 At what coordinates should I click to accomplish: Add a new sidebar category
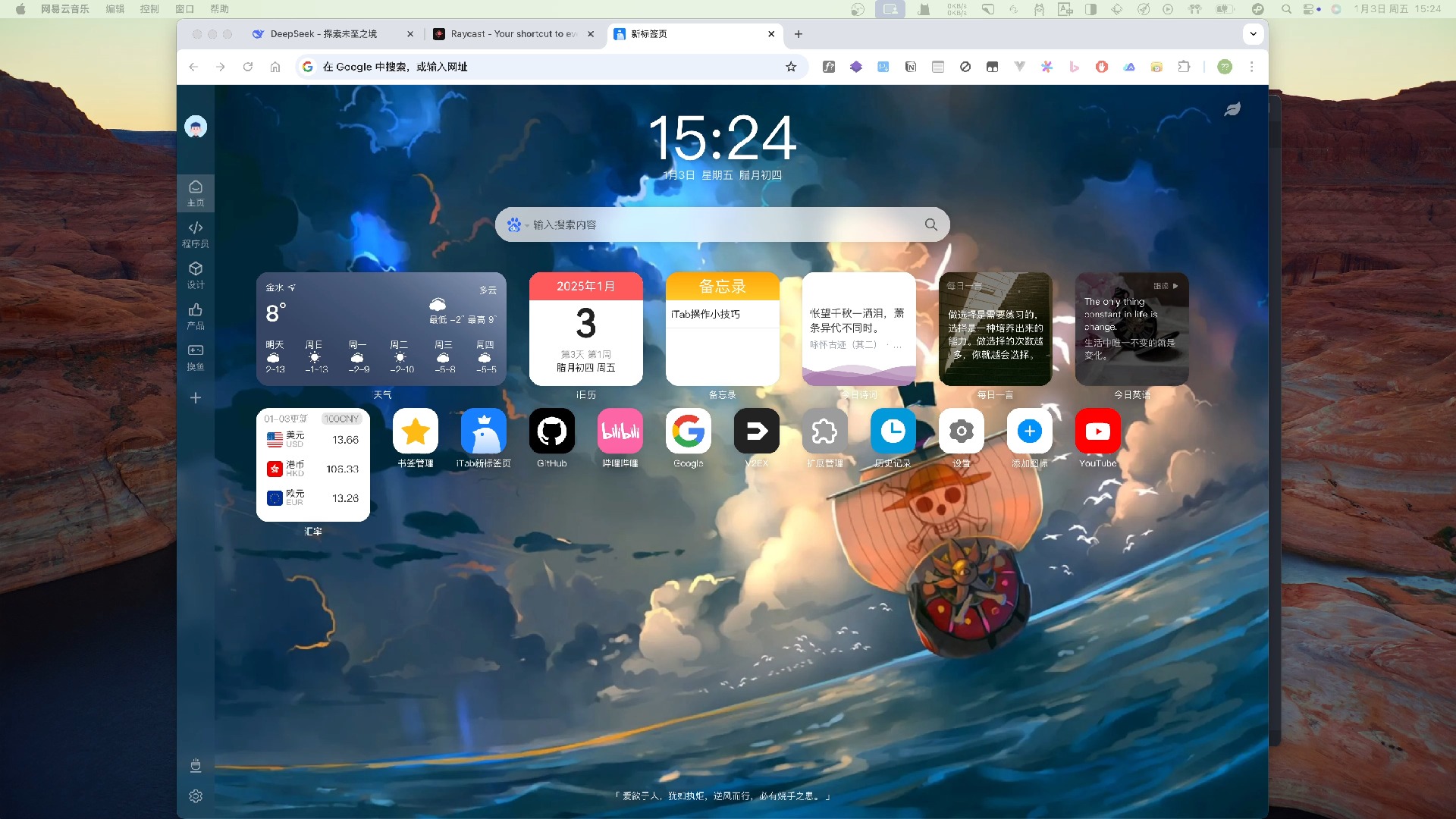[196, 397]
